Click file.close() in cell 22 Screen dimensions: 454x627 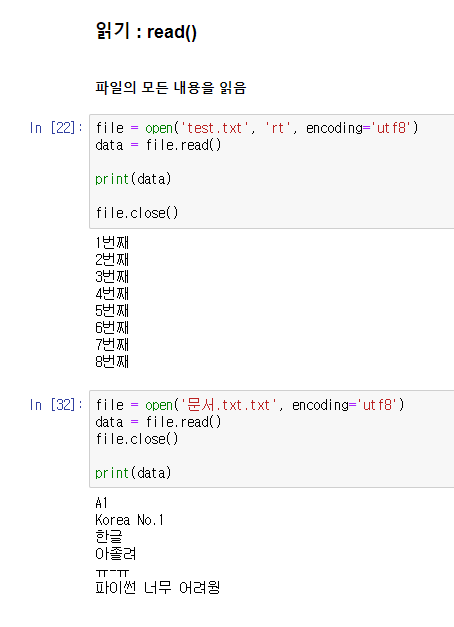click(x=137, y=213)
